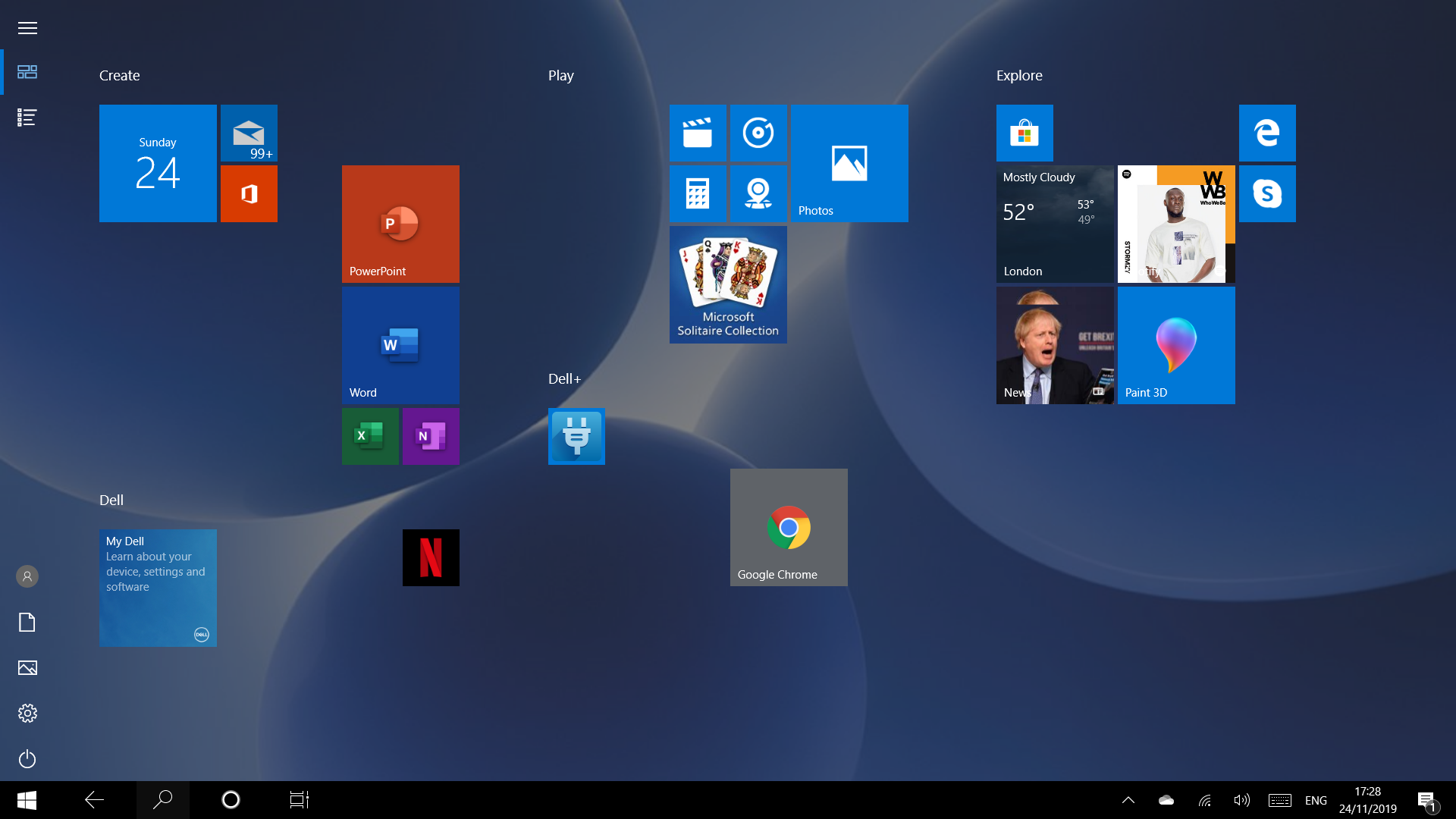Open the touch keyboard
The width and height of the screenshot is (1456, 819).
tap(1280, 800)
